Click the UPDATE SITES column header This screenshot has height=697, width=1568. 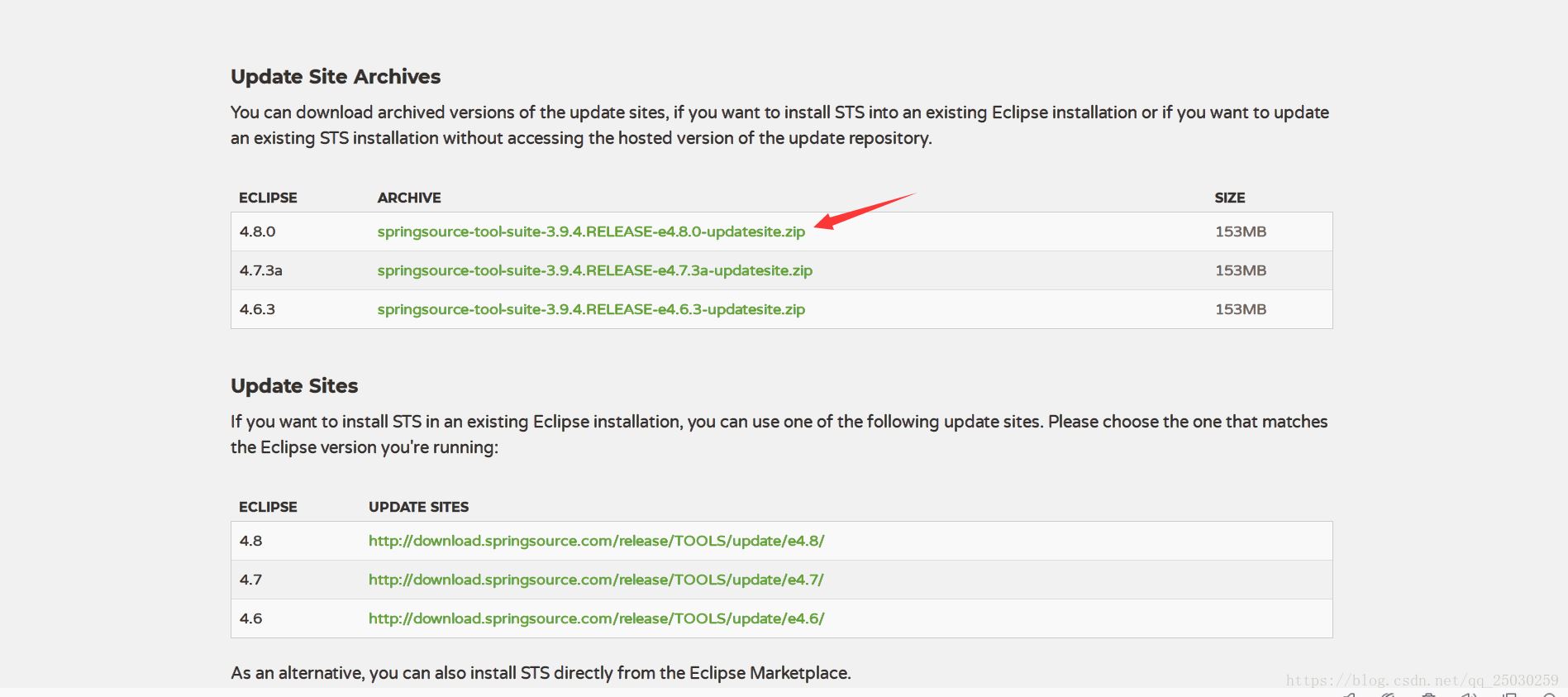click(x=418, y=507)
